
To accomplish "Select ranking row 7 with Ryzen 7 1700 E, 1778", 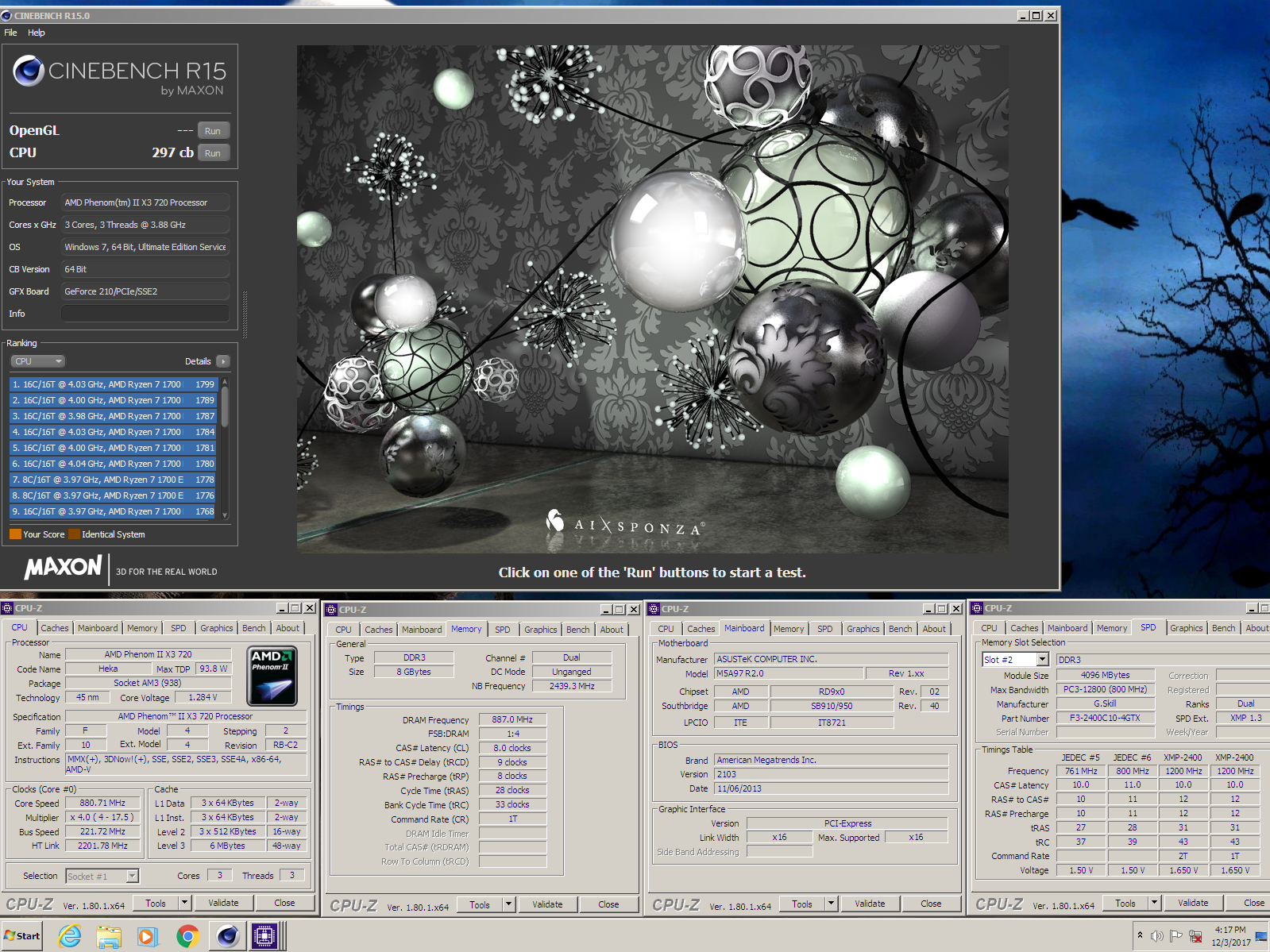I will 113,480.
